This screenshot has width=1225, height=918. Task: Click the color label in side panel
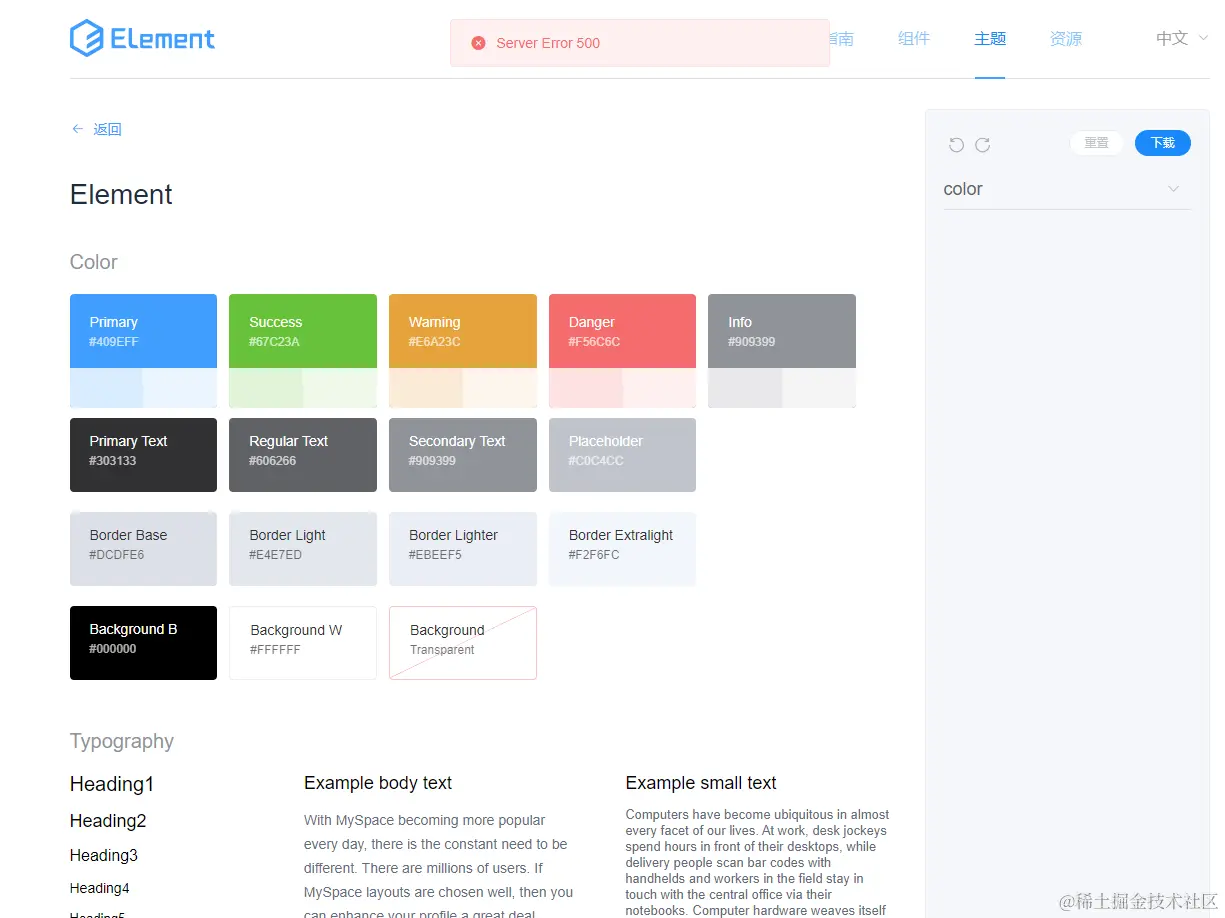pos(963,189)
